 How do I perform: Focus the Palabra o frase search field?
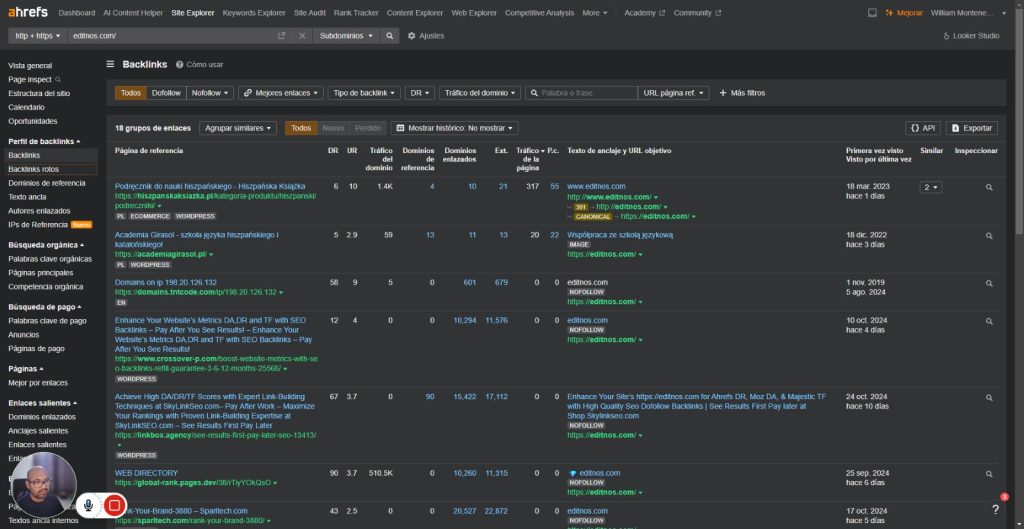pyautogui.click(x=581, y=93)
